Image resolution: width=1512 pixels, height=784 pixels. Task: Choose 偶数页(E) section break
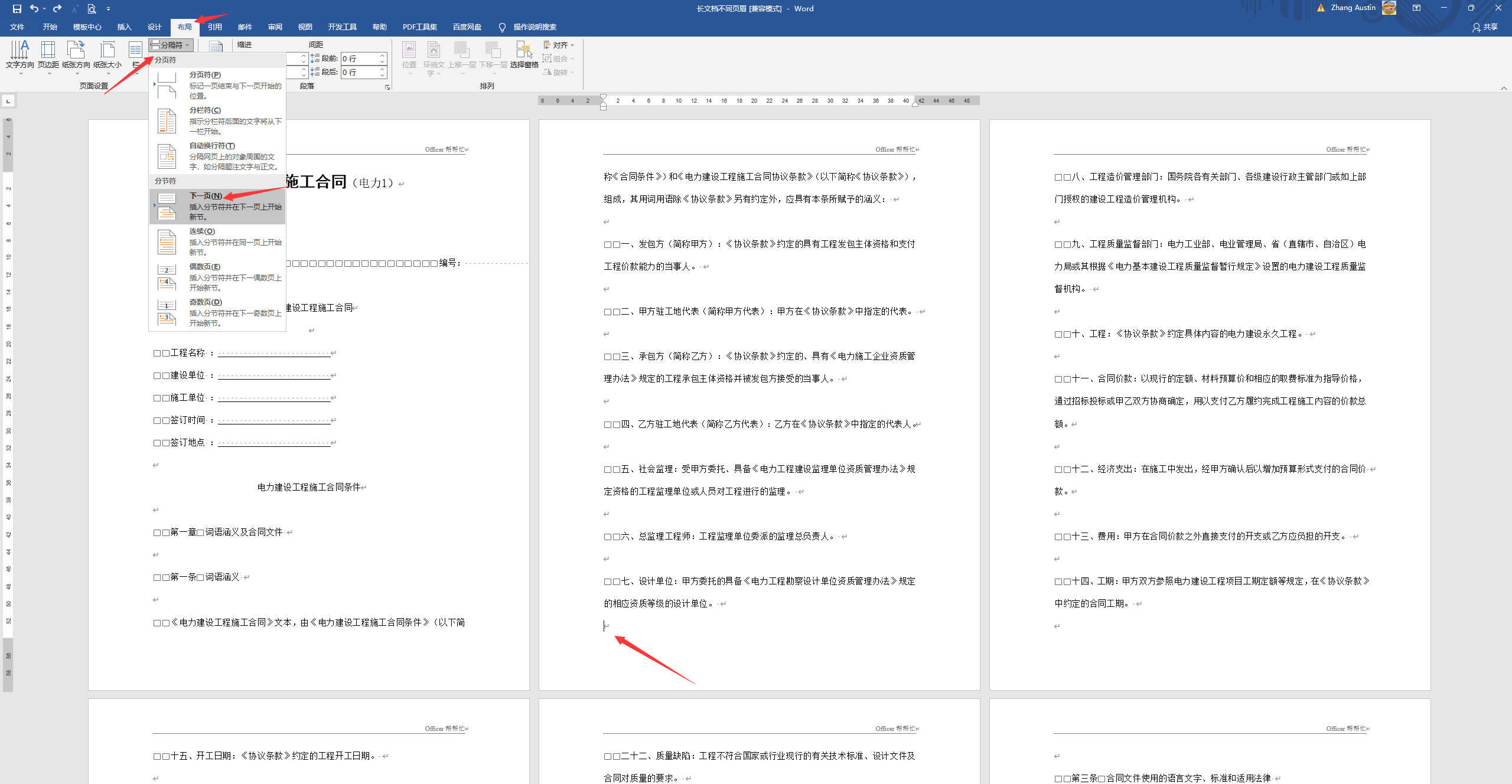pos(217,276)
